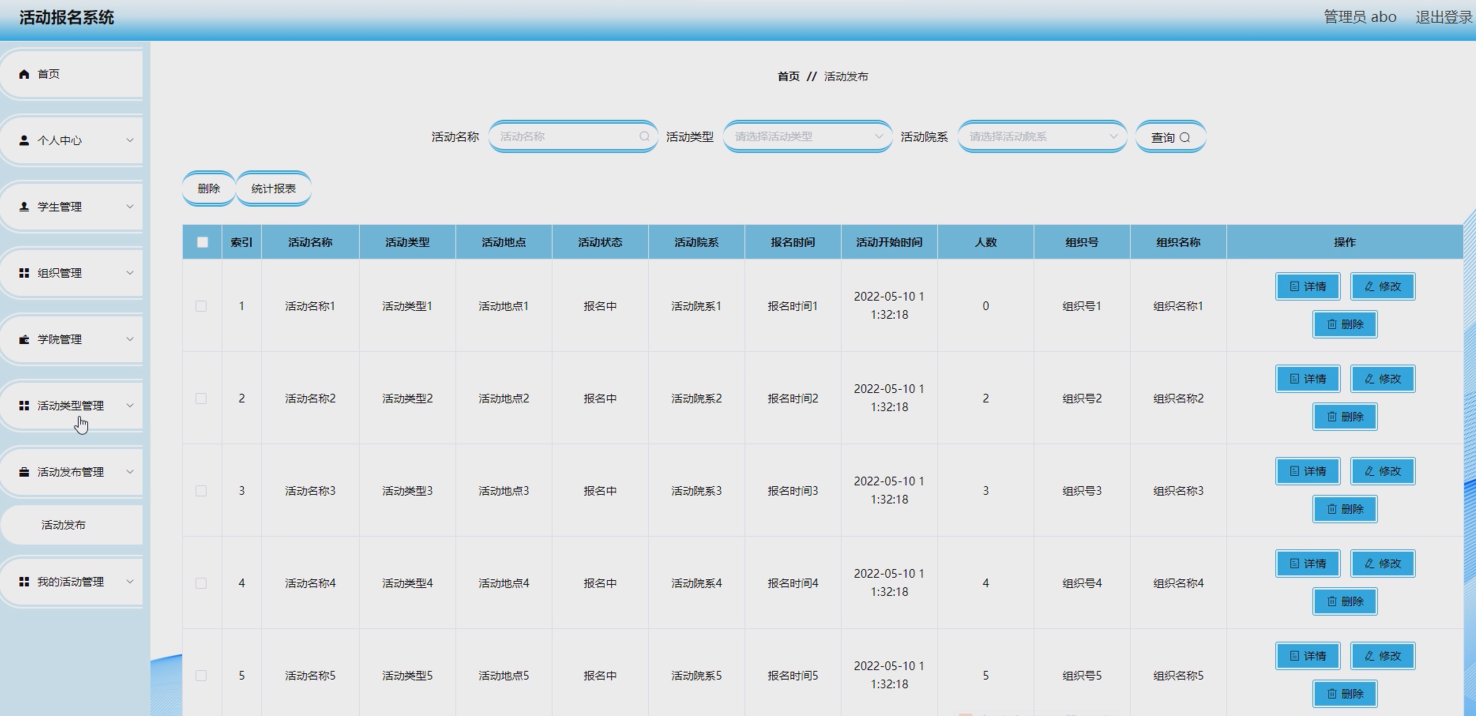
Task: Expand 我的活动管理 chevron in sidebar
Action: click(x=129, y=582)
